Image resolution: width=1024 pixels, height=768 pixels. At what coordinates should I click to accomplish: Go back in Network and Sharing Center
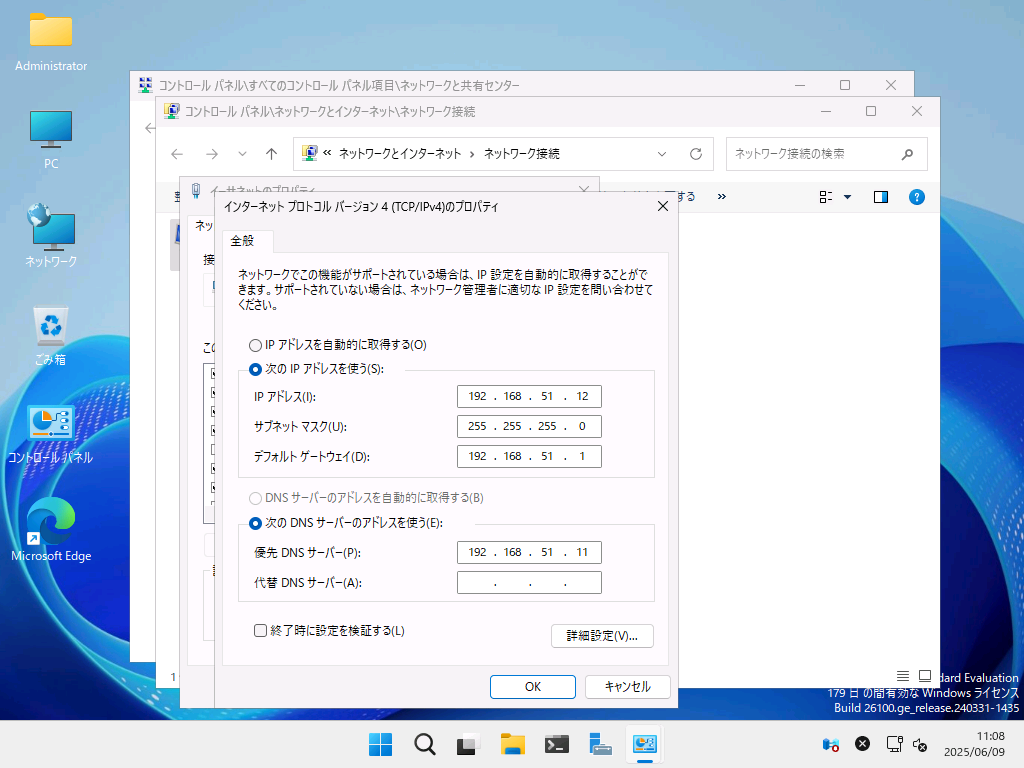click(x=150, y=128)
